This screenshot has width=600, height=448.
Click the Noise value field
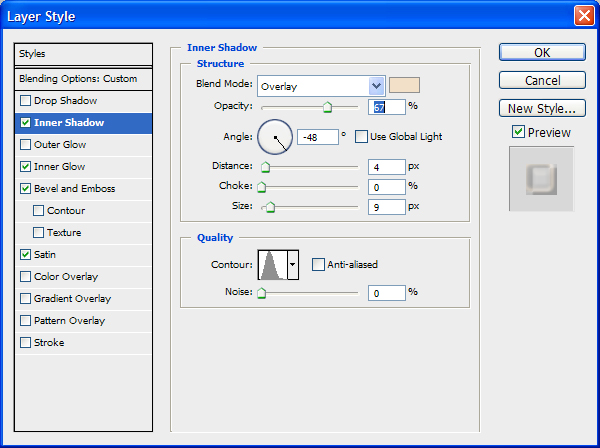(x=386, y=293)
